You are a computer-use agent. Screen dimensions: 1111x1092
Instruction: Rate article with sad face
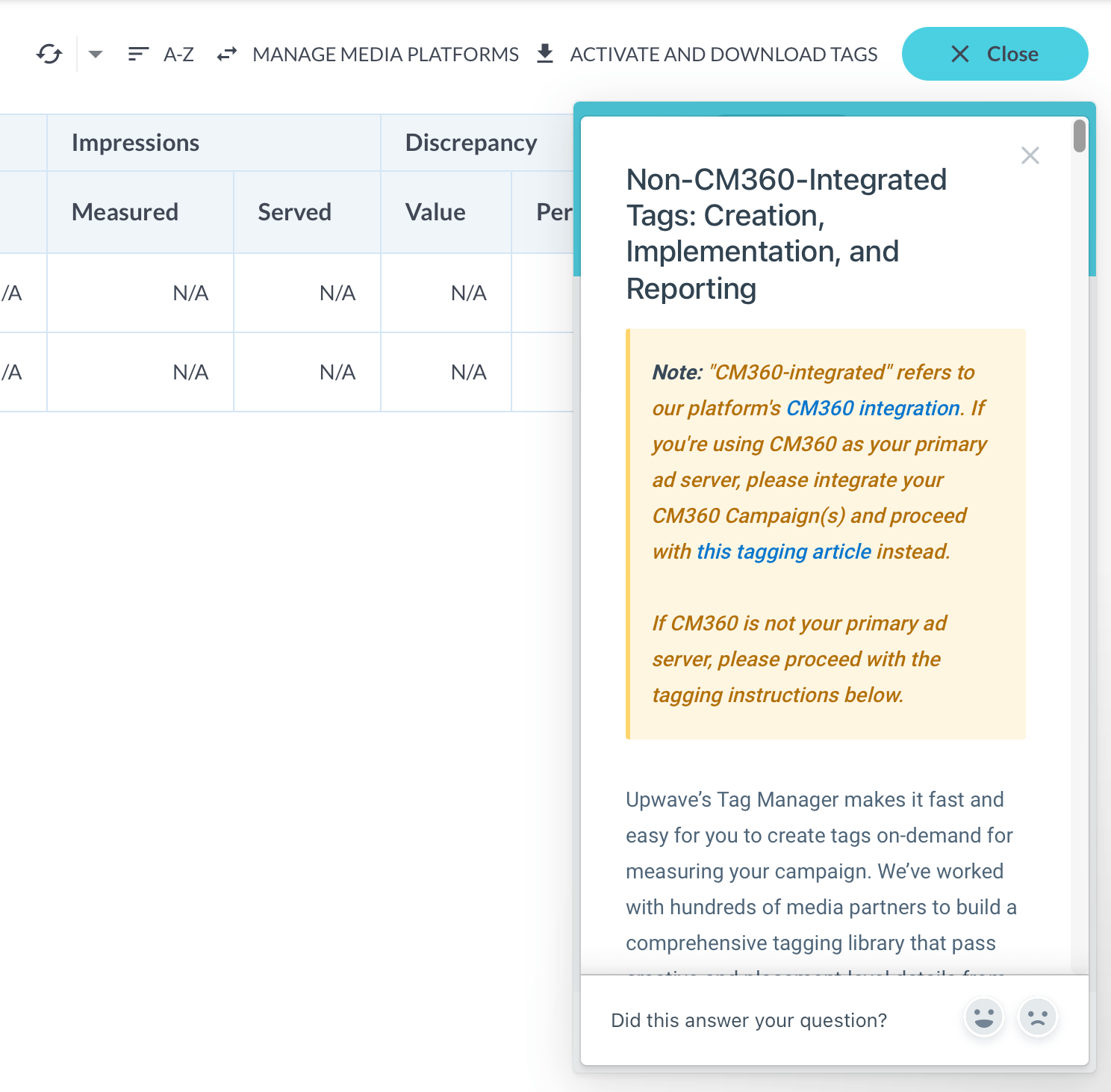(1038, 1017)
